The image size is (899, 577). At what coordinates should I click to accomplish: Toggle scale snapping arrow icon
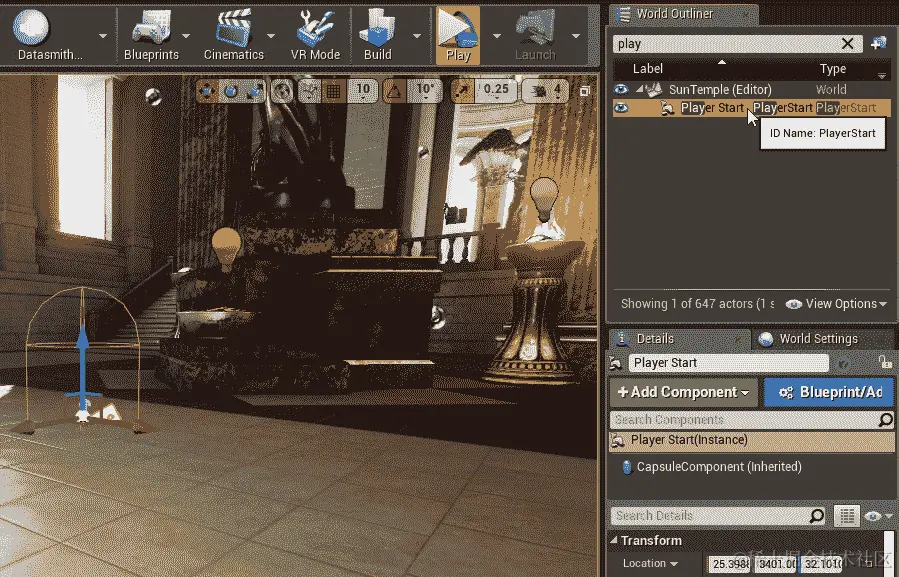(x=462, y=90)
